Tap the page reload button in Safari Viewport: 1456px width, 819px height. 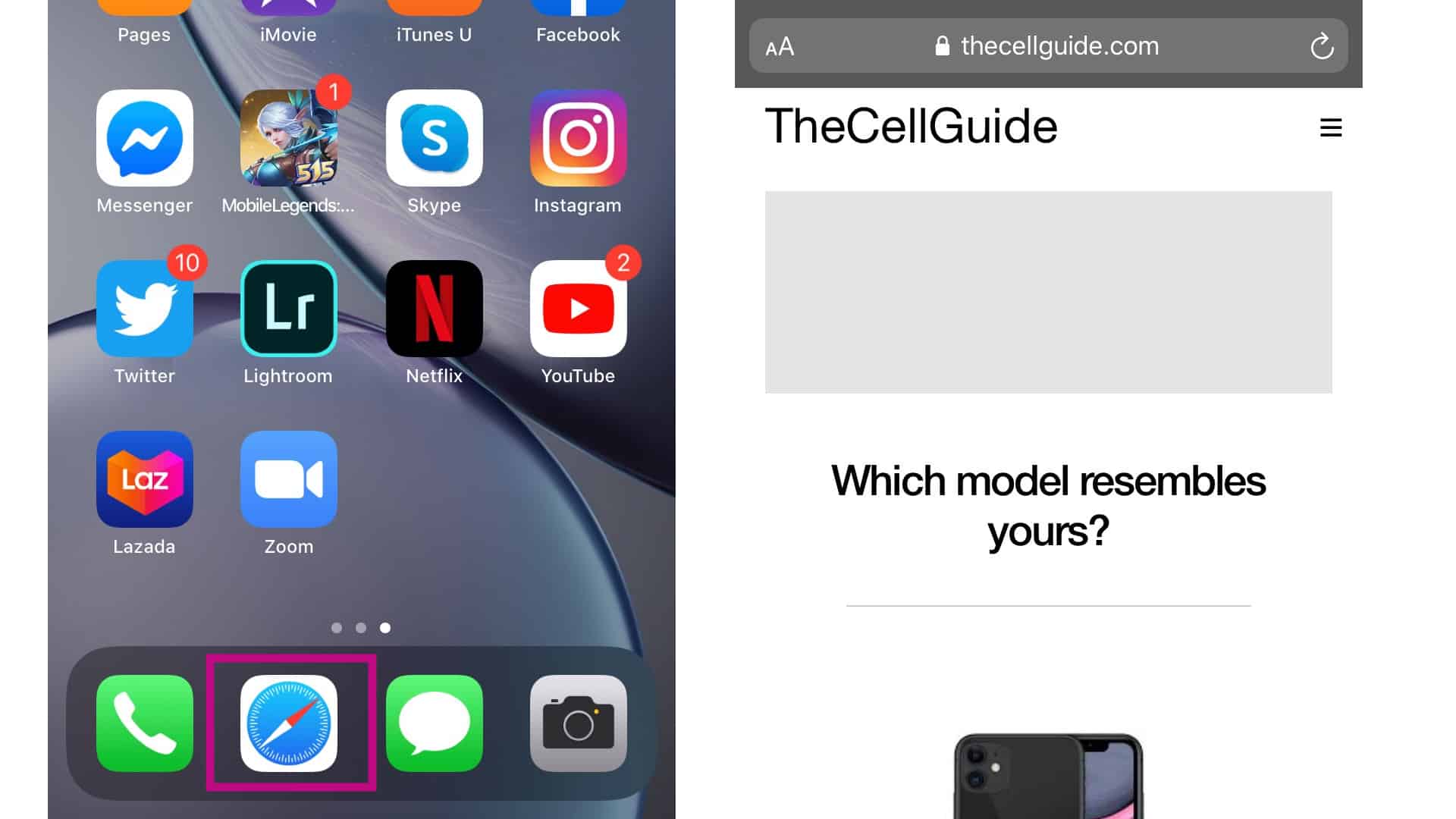point(1321,46)
